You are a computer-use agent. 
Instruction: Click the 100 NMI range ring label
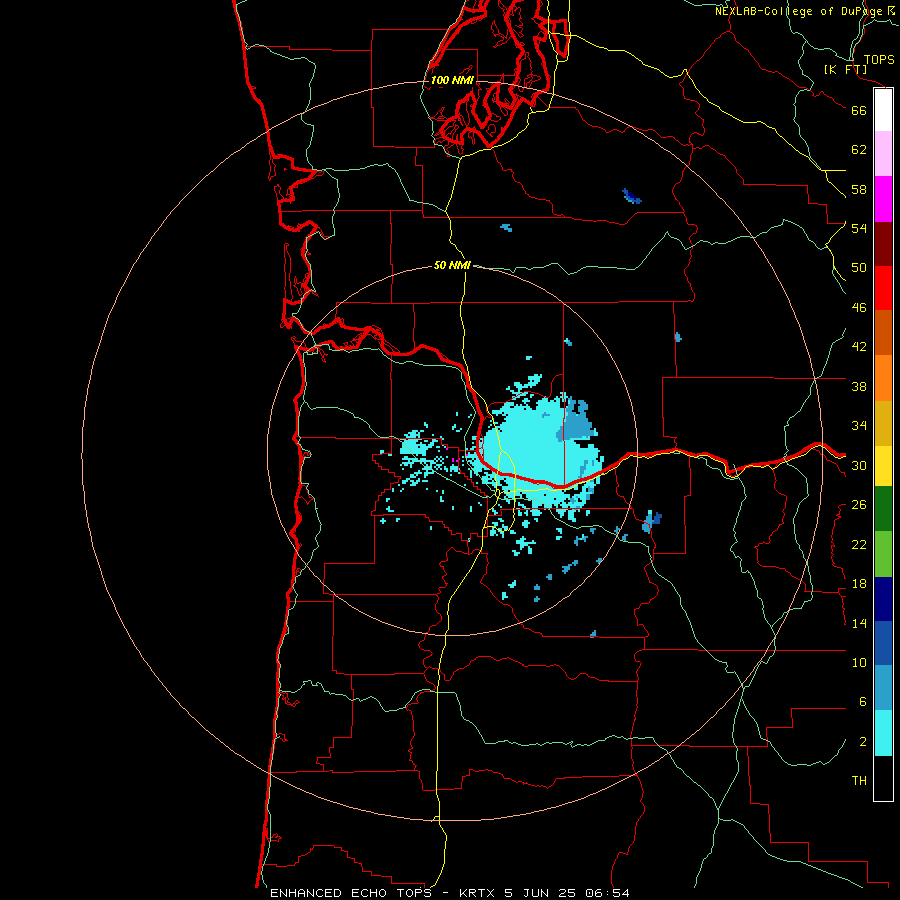pyautogui.click(x=452, y=80)
